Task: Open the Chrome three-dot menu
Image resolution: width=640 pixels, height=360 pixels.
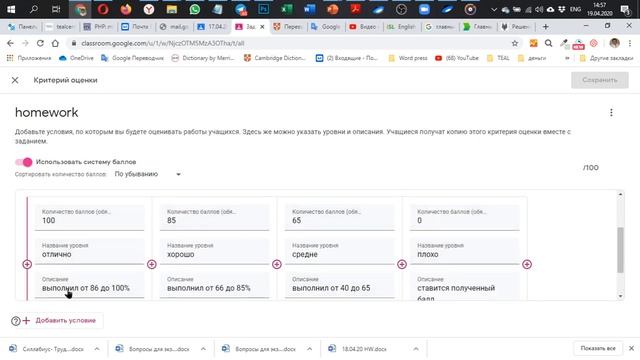Action: click(630, 43)
